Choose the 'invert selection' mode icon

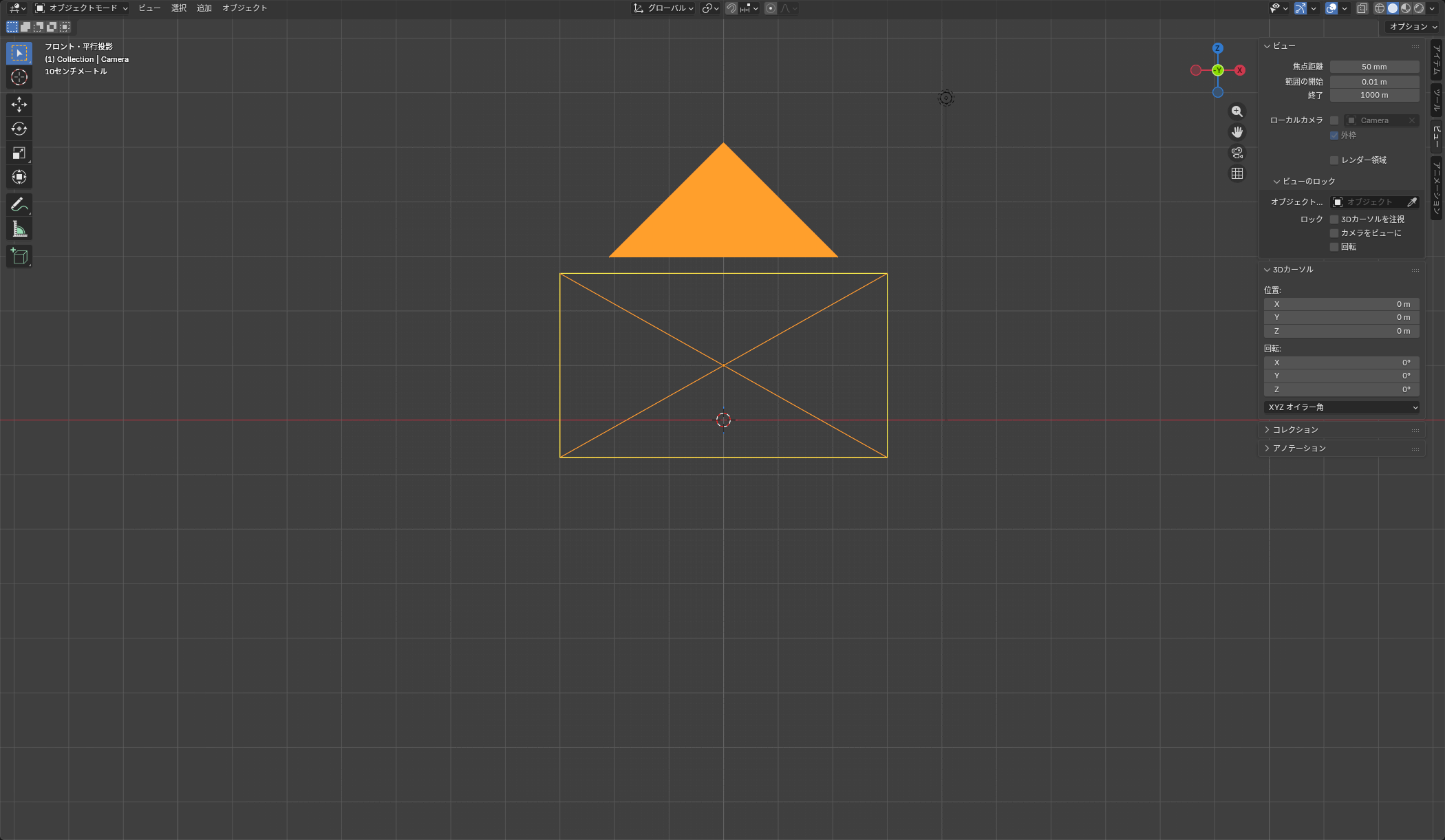tap(52, 27)
